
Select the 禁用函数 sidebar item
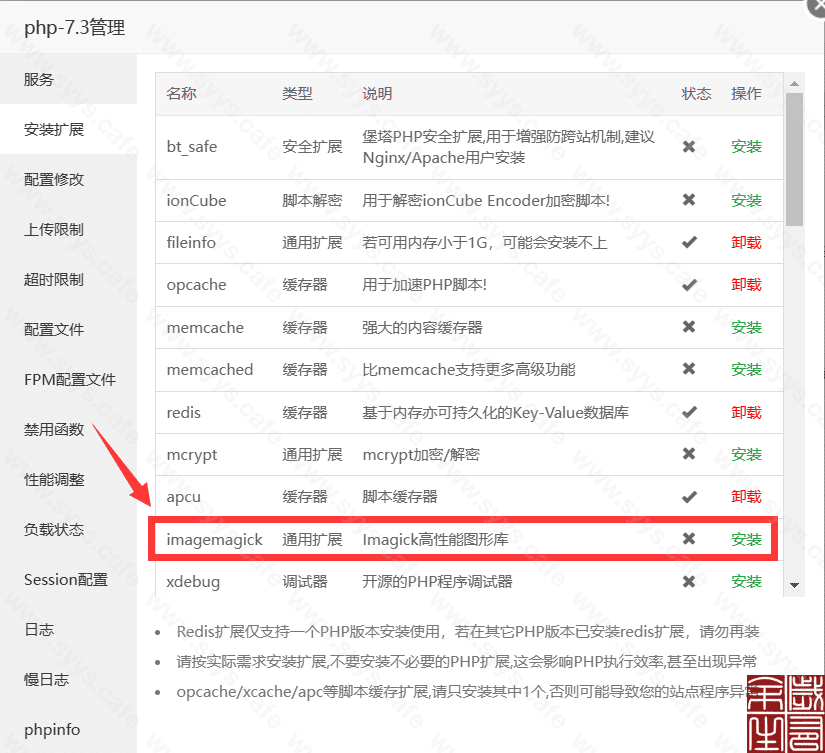[x=54, y=430]
